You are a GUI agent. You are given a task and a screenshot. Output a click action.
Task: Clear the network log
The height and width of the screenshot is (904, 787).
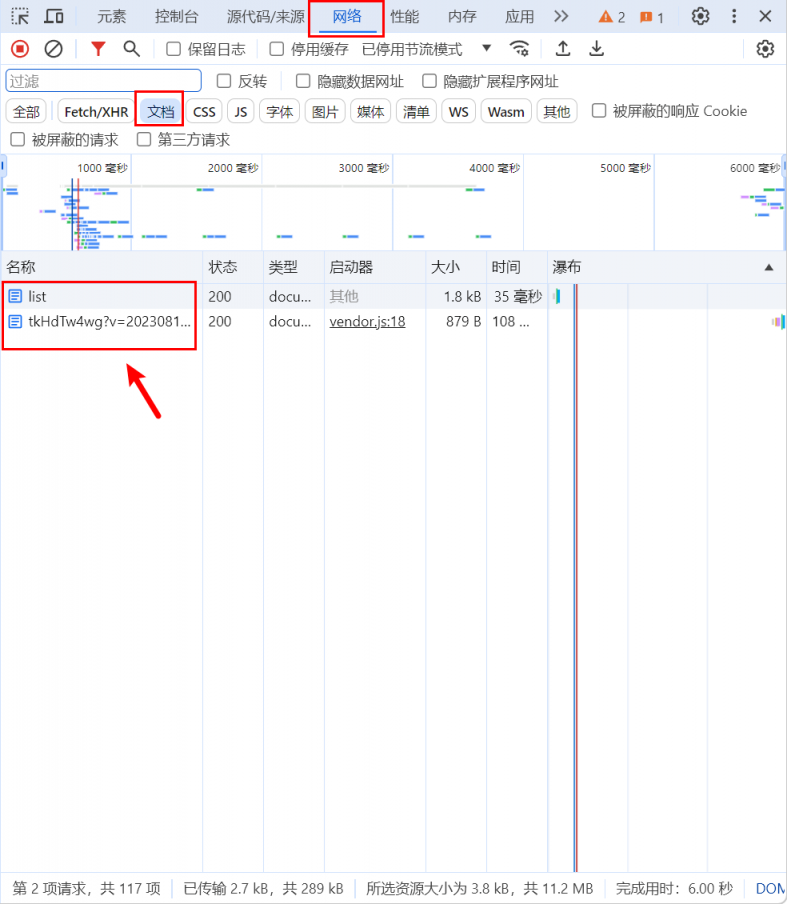54,49
